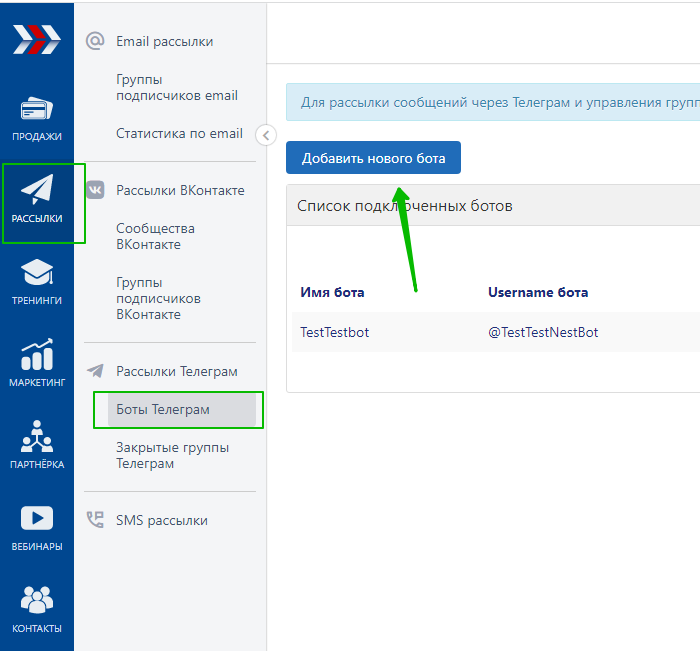Open Закрытые группы Телеграм
The image size is (700, 651).
172,455
